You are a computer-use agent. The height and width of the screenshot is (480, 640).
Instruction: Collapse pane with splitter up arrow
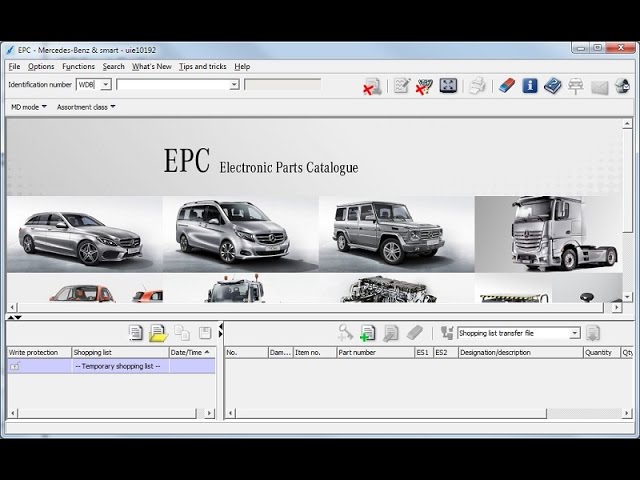pyautogui.click(x=11, y=317)
